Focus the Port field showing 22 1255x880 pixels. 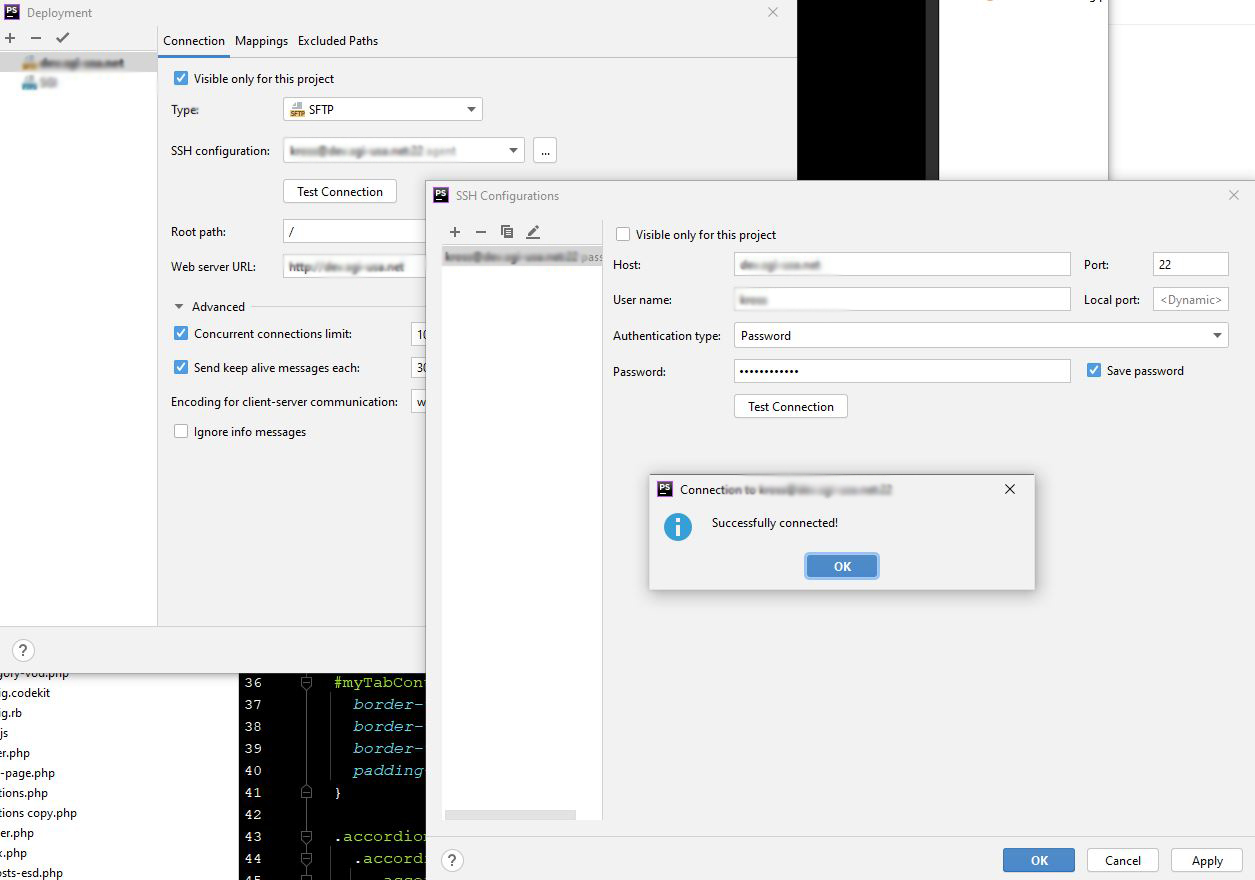(x=1190, y=264)
